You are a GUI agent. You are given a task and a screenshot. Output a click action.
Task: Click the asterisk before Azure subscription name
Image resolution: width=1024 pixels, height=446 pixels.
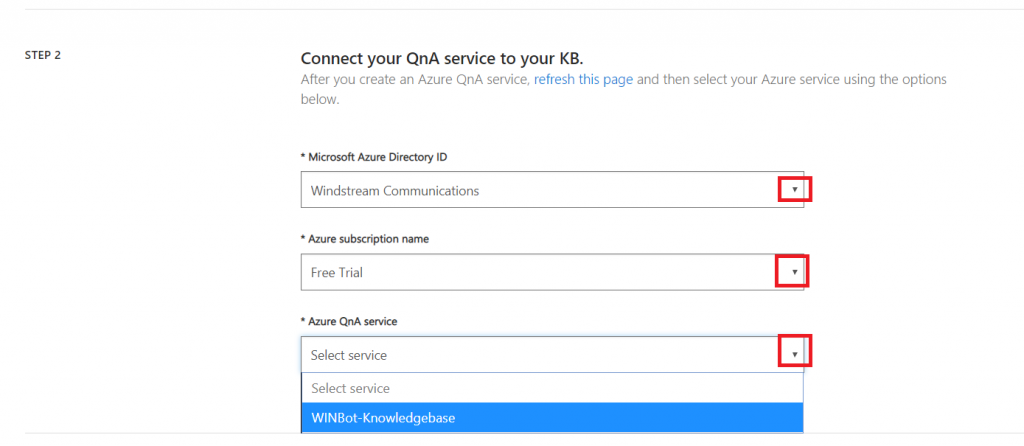pyautogui.click(x=303, y=239)
